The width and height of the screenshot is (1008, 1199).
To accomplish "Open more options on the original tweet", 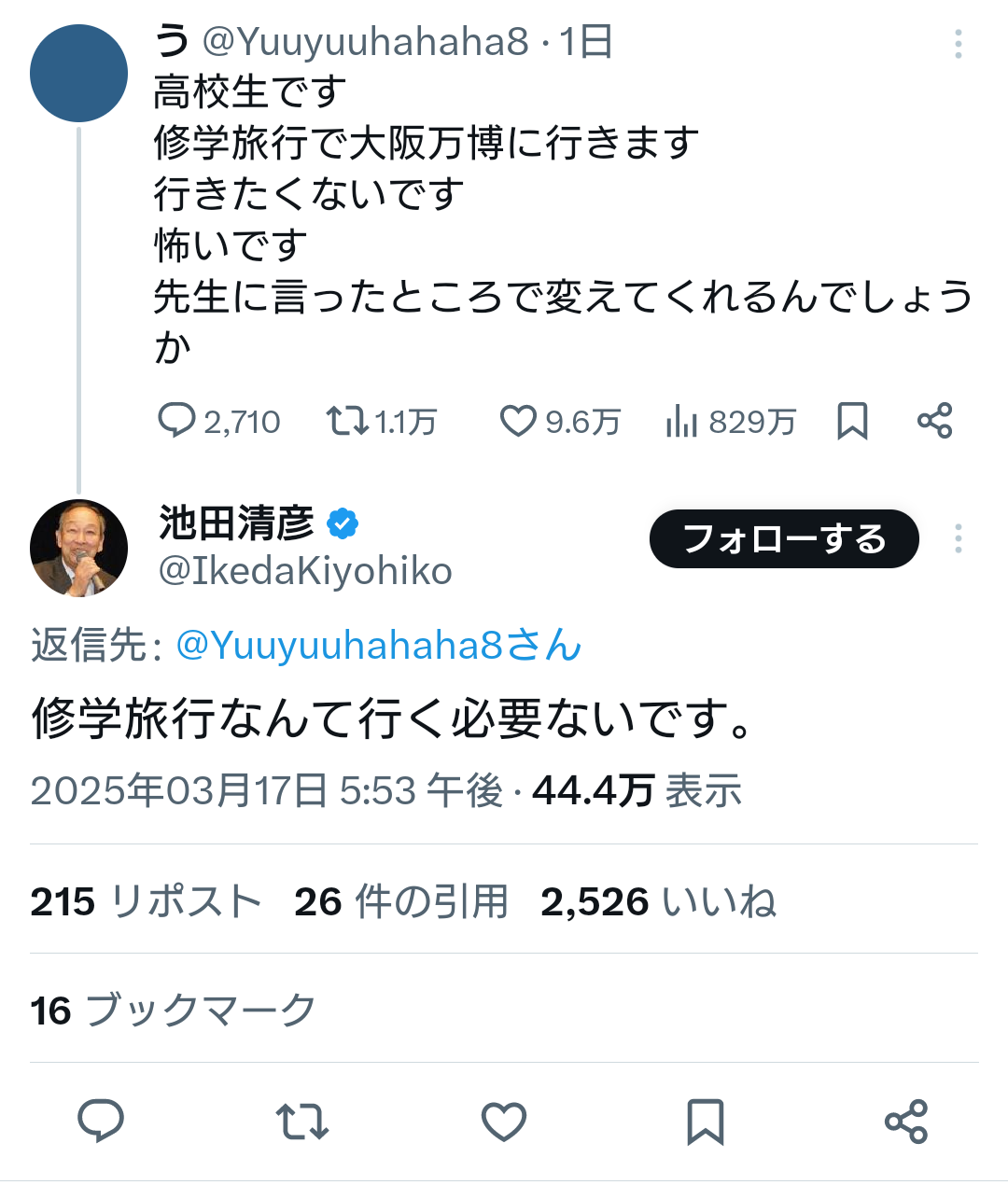I will tap(959, 44).
